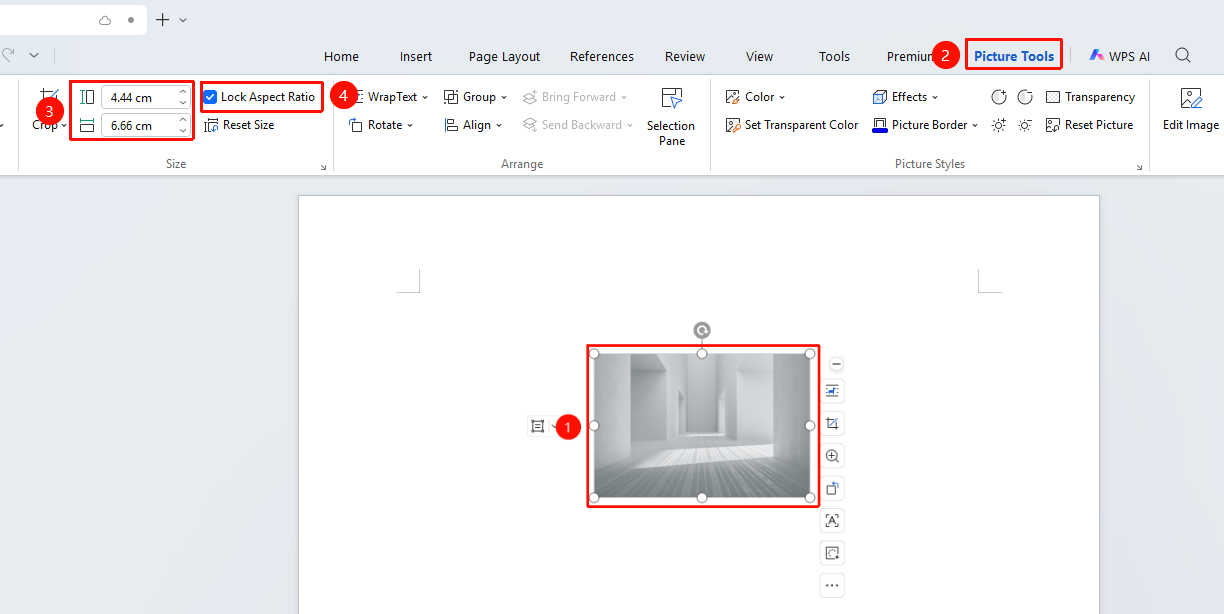Open the Picture Border dropdown arrow

(975, 125)
